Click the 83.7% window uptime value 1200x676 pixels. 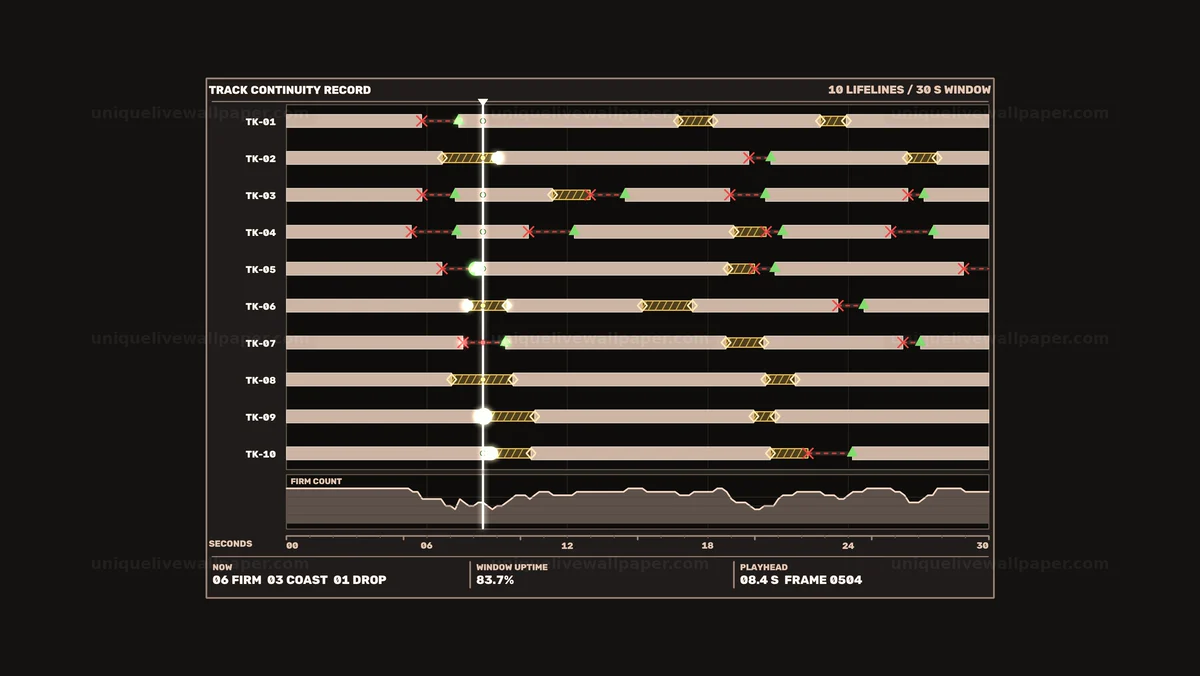tap(495, 580)
